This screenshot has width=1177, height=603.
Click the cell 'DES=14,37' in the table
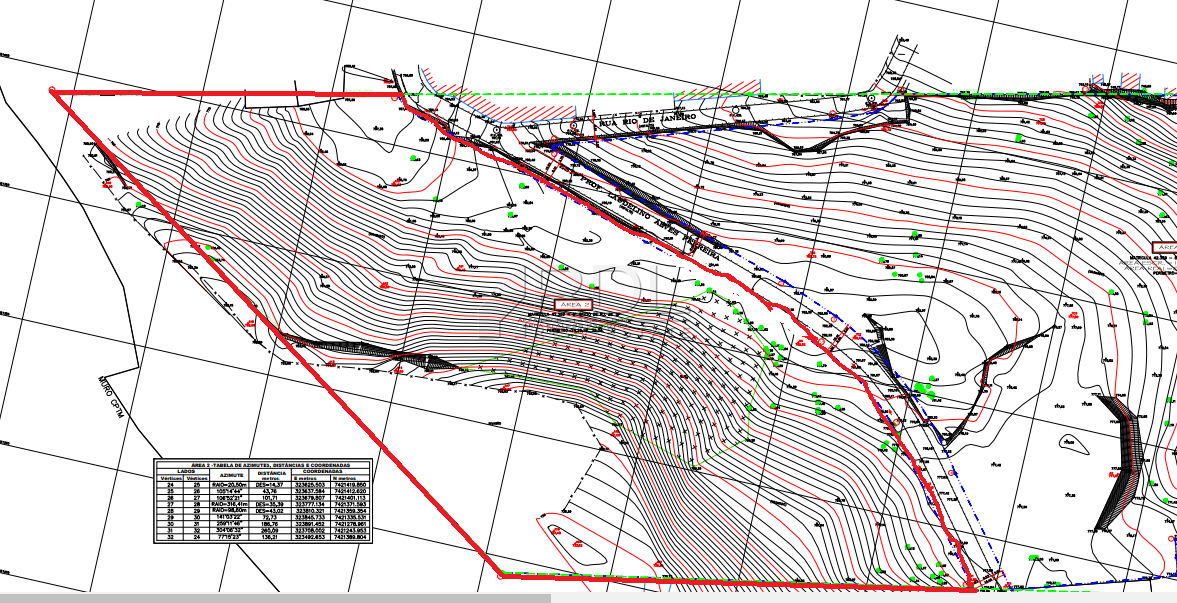[x=269, y=485]
